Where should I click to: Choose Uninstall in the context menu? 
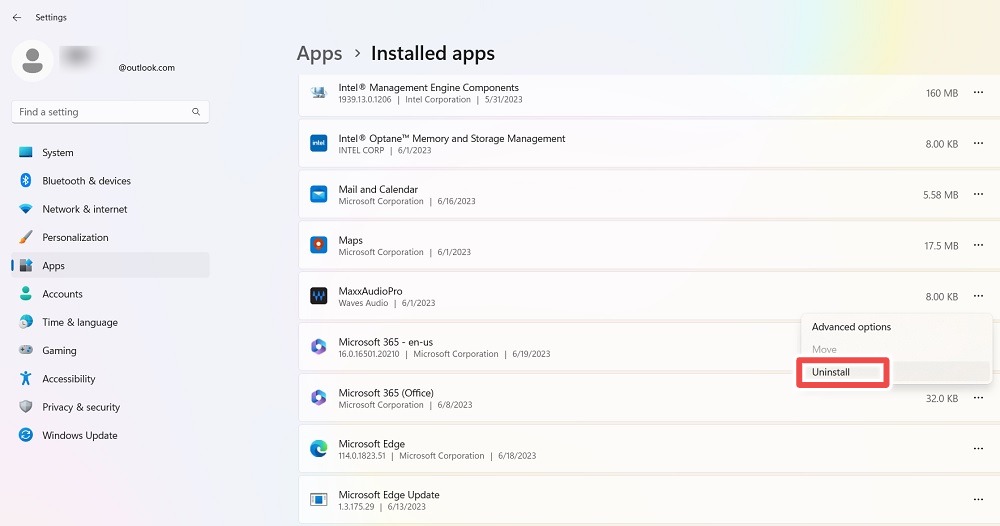[896, 372]
